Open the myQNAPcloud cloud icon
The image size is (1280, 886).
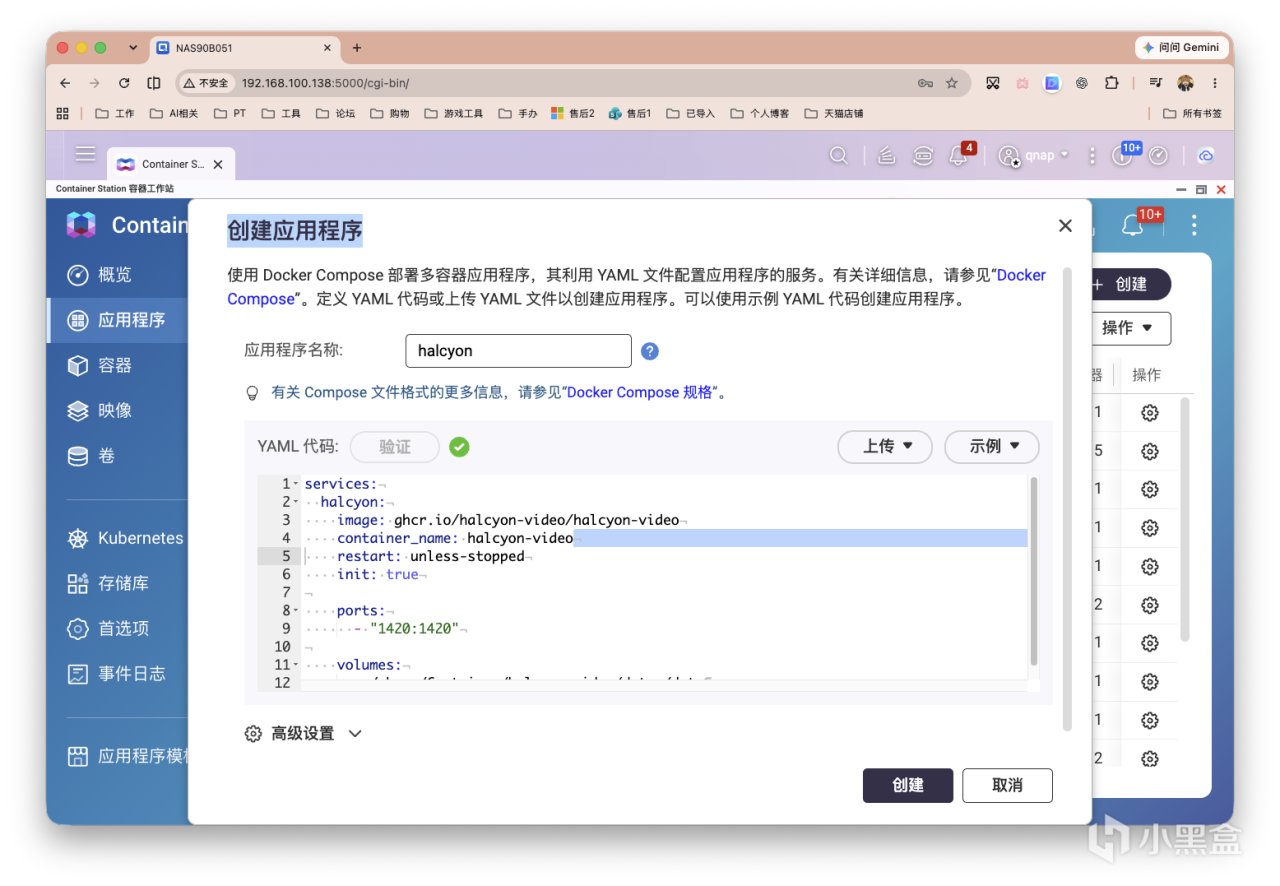[1205, 156]
